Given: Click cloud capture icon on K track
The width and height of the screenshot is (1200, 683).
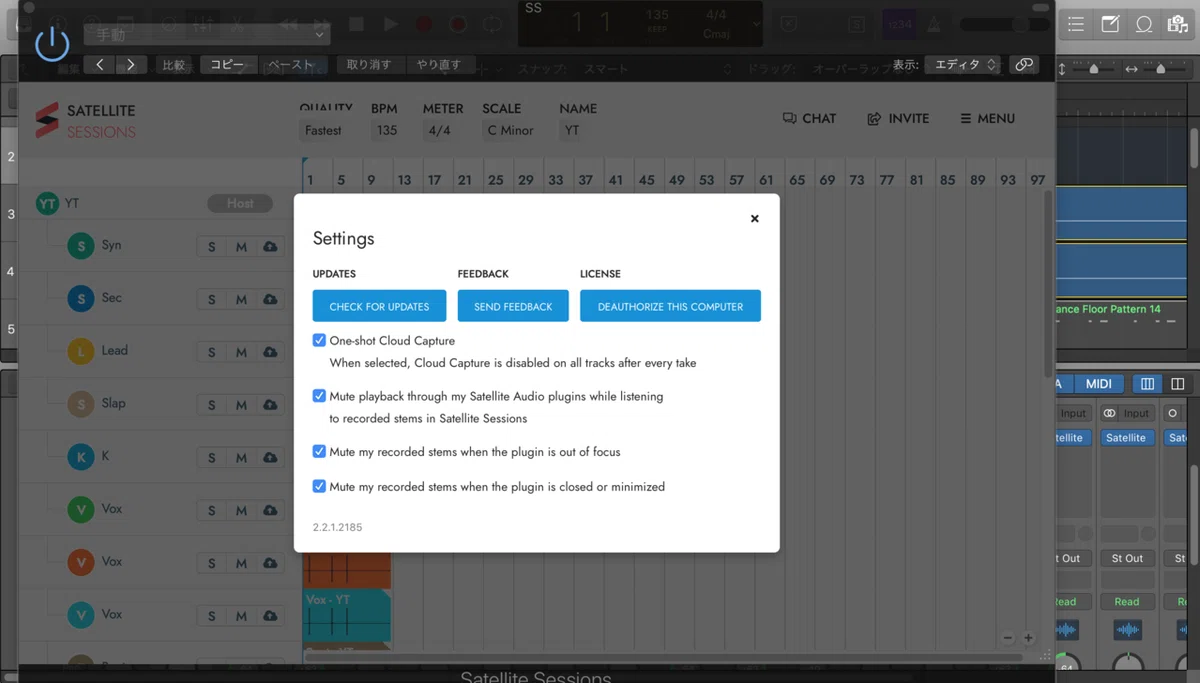Looking at the screenshot, I should [x=270, y=458].
